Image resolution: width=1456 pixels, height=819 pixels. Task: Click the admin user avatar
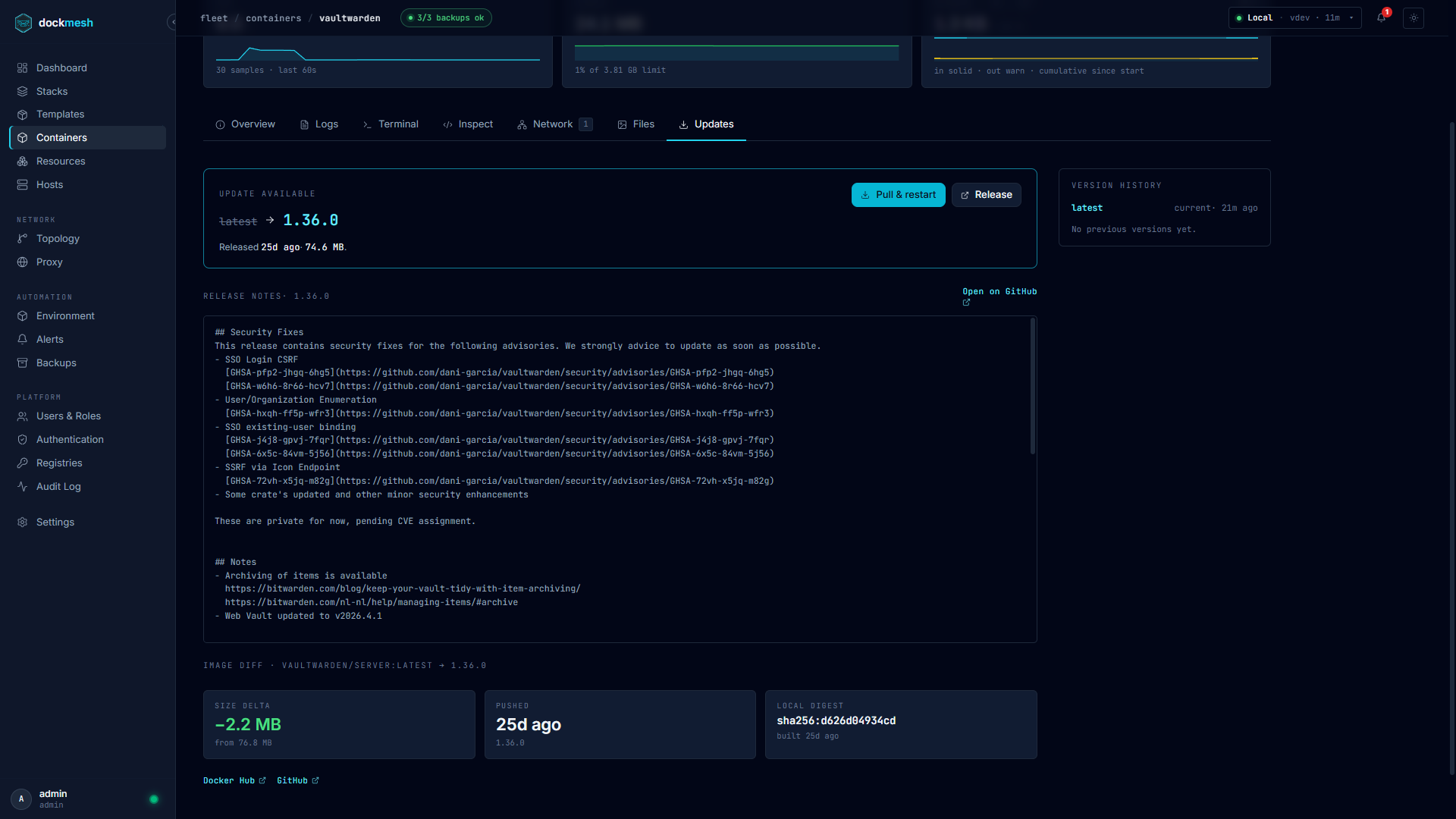coord(21,799)
